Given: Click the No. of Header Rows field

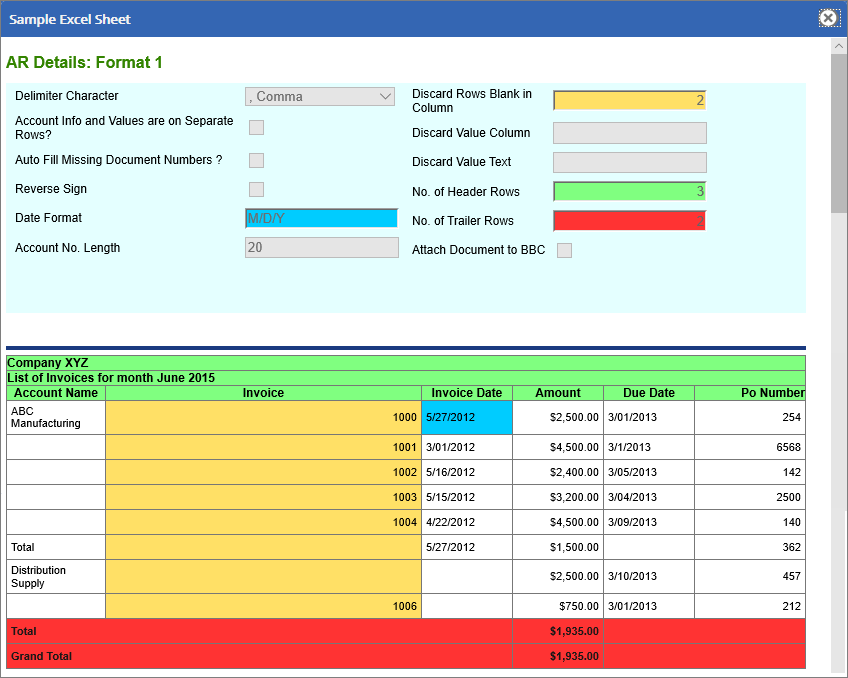Looking at the screenshot, I should 629,191.
